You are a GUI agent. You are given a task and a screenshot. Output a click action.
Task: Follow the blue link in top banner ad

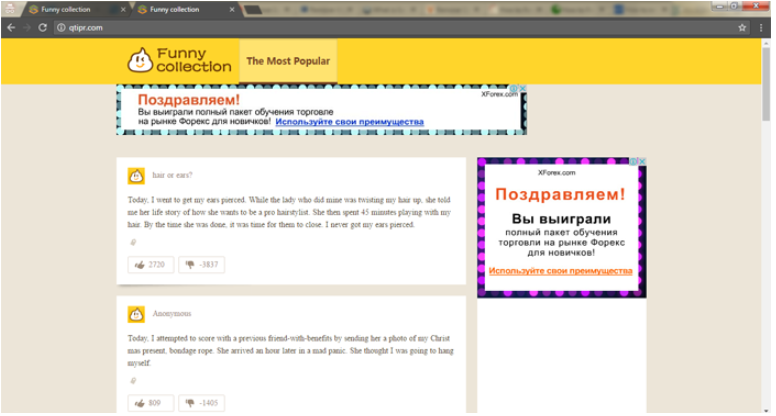pyautogui.click(x=349, y=122)
